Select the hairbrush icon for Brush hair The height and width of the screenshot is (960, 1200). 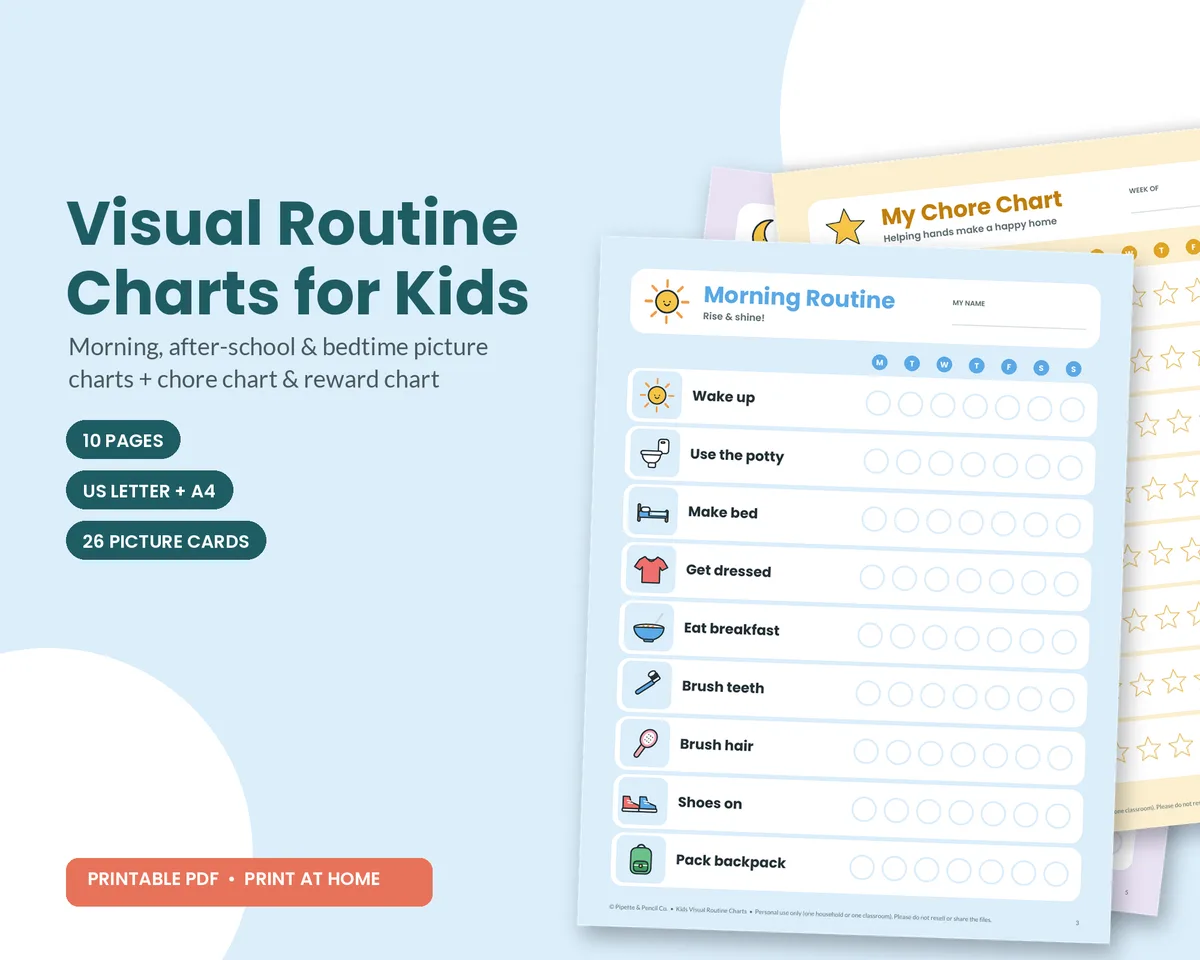click(644, 743)
